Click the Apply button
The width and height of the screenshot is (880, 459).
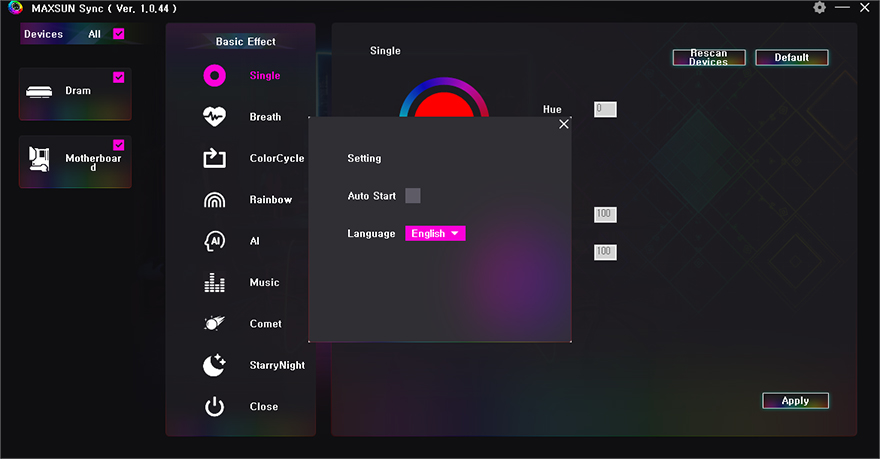click(x=795, y=401)
